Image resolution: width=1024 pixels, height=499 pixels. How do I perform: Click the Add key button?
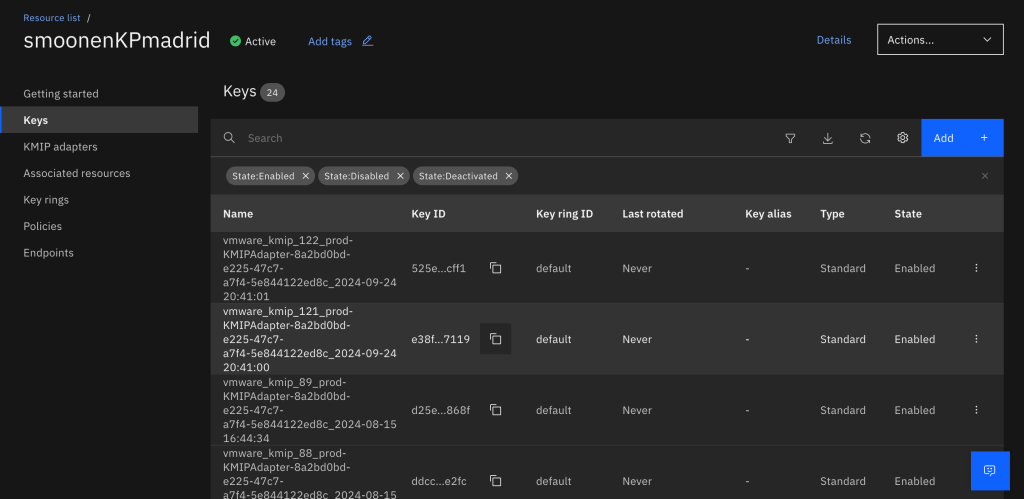click(961, 138)
